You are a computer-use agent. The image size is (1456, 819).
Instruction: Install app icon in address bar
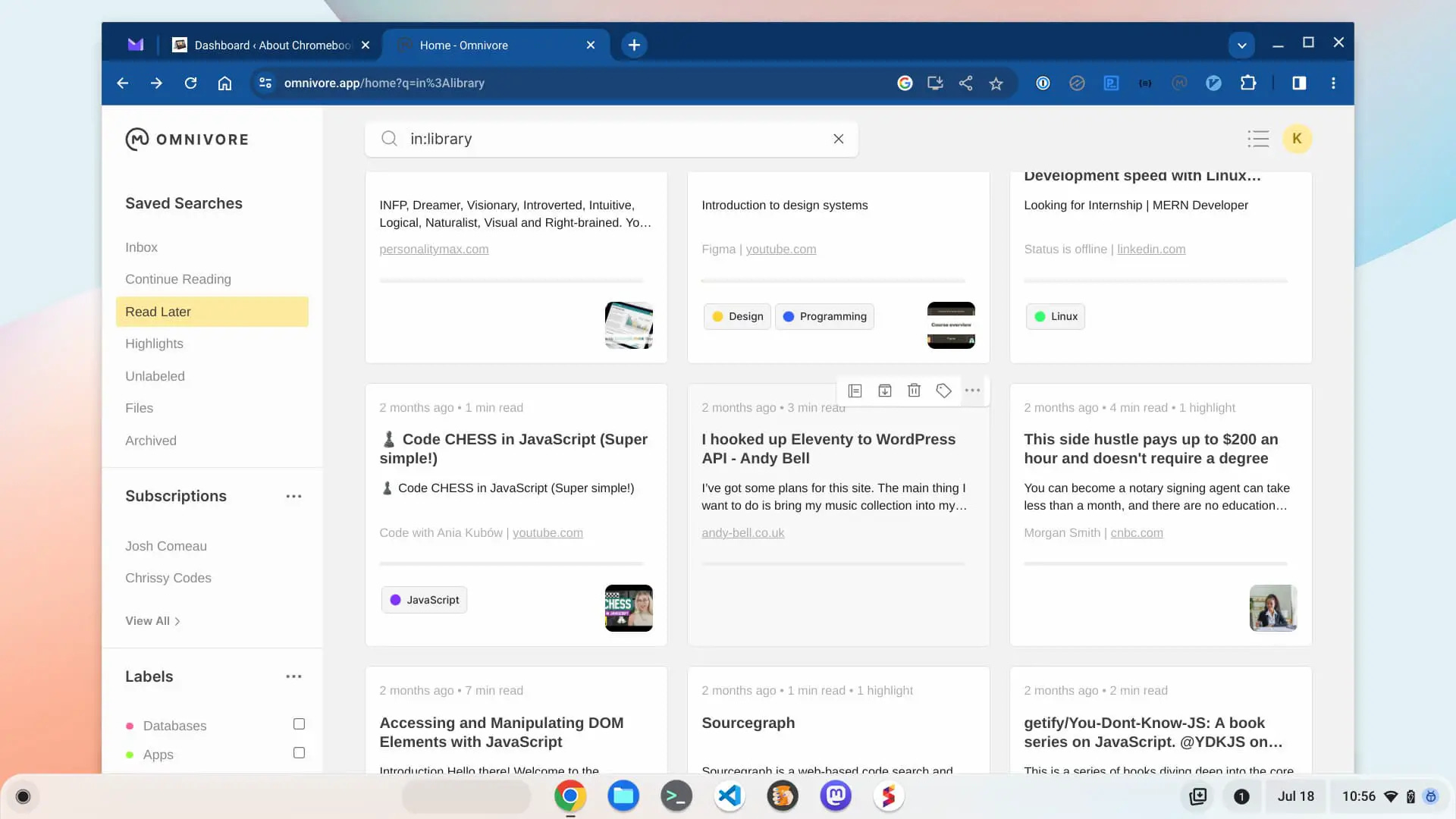pyautogui.click(x=935, y=83)
